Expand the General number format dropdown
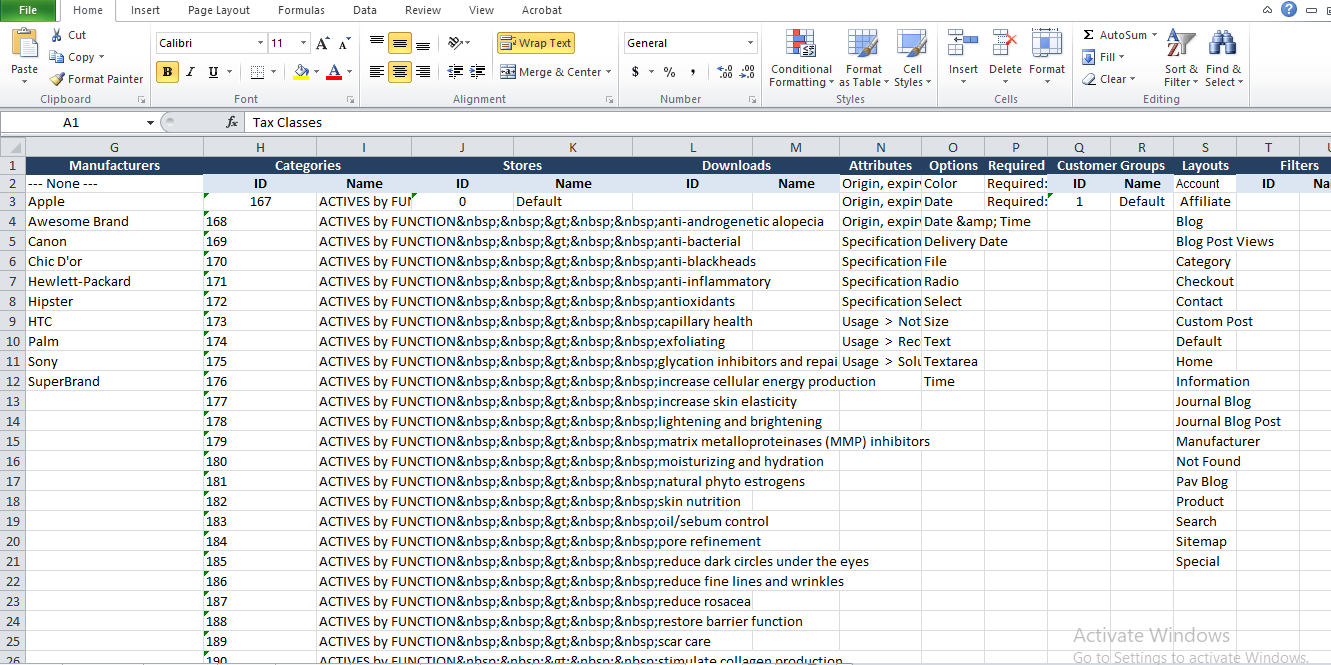 point(750,43)
